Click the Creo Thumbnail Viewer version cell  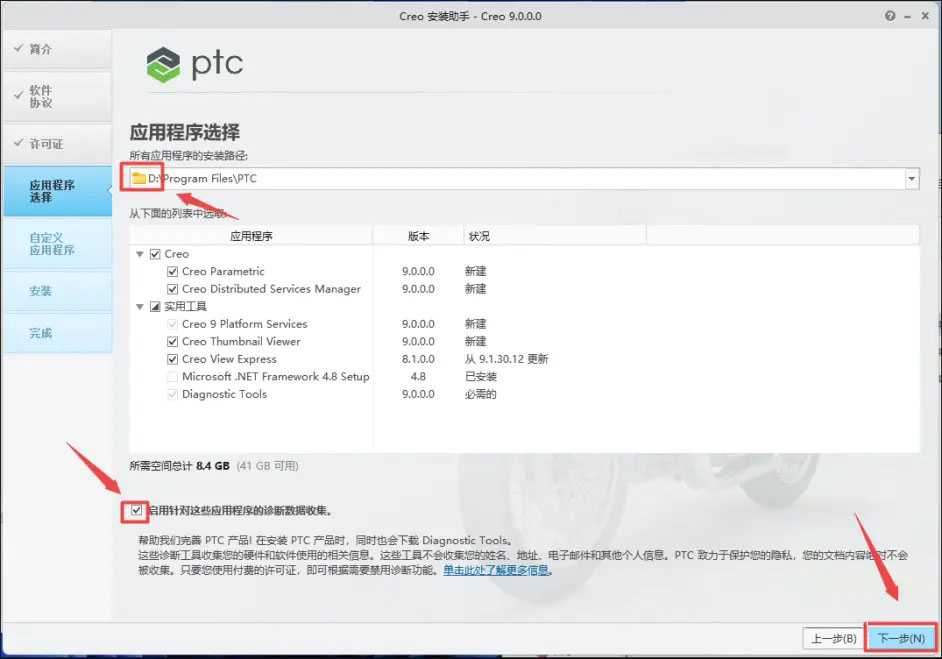pyautogui.click(x=418, y=341)
